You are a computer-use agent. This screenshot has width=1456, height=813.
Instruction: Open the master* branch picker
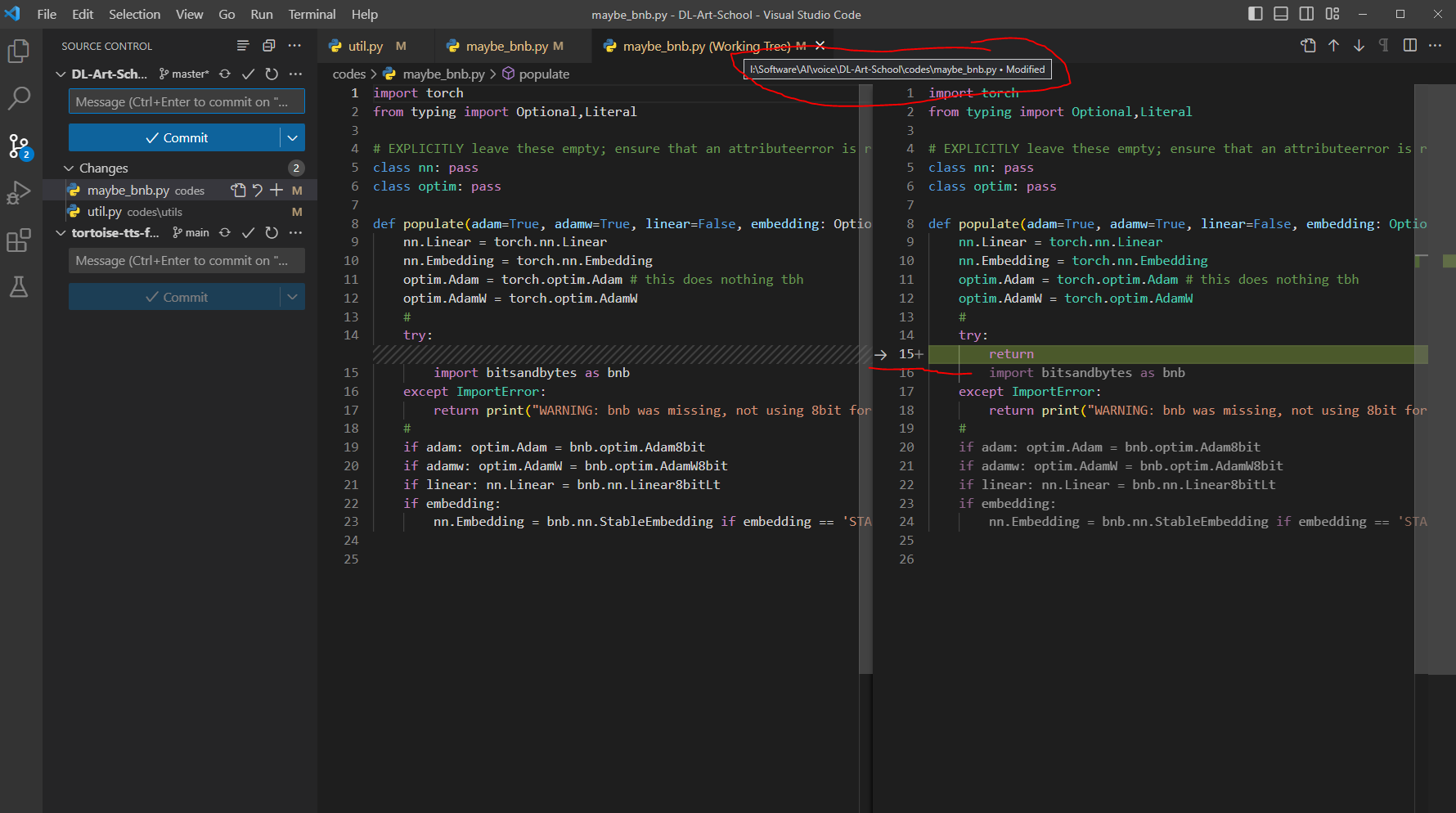coord(184,74)
